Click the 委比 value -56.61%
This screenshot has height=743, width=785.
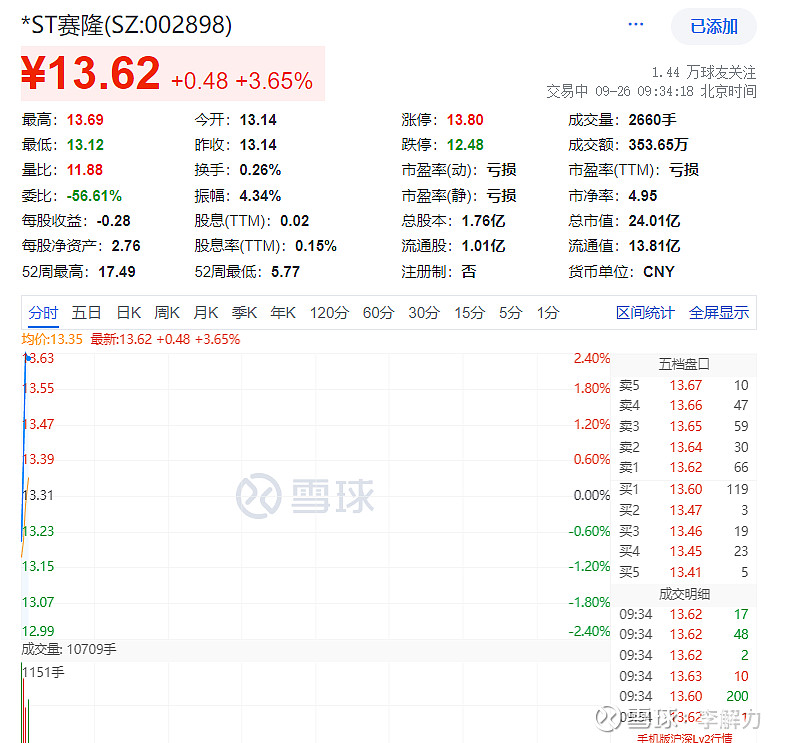(x=94, y=196)
